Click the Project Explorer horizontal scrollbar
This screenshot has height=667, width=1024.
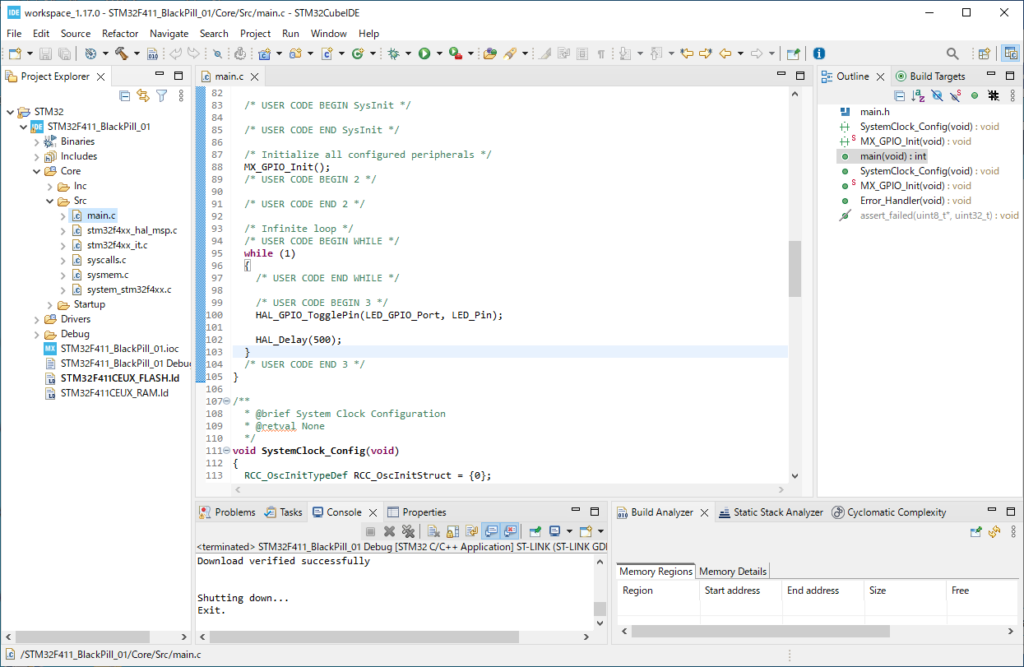83,636
